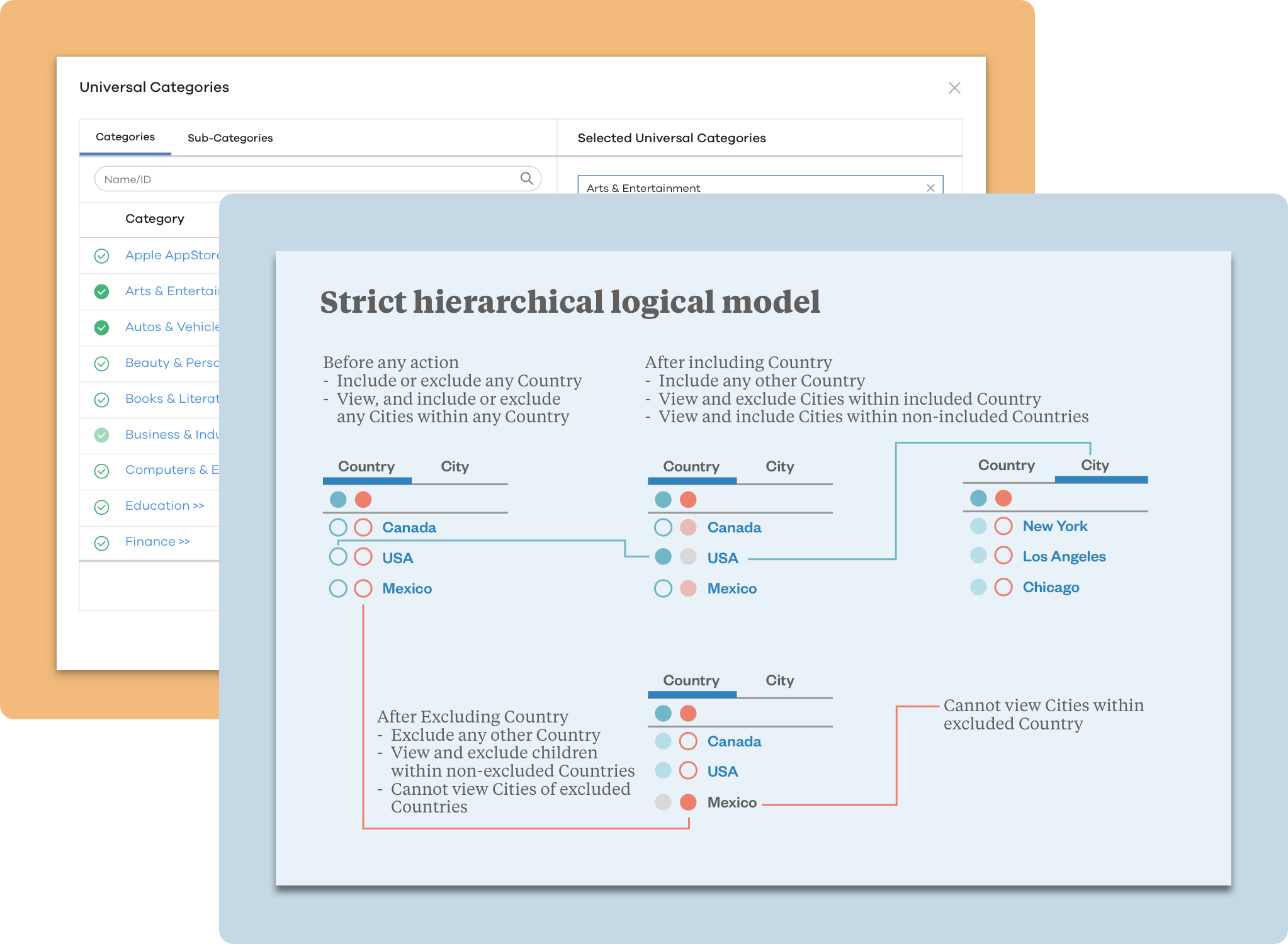Toggle the Apple AppStore category checkmark
This screenshot has height=944, width=1288.
pyautogui.click(x=101, y=256)
